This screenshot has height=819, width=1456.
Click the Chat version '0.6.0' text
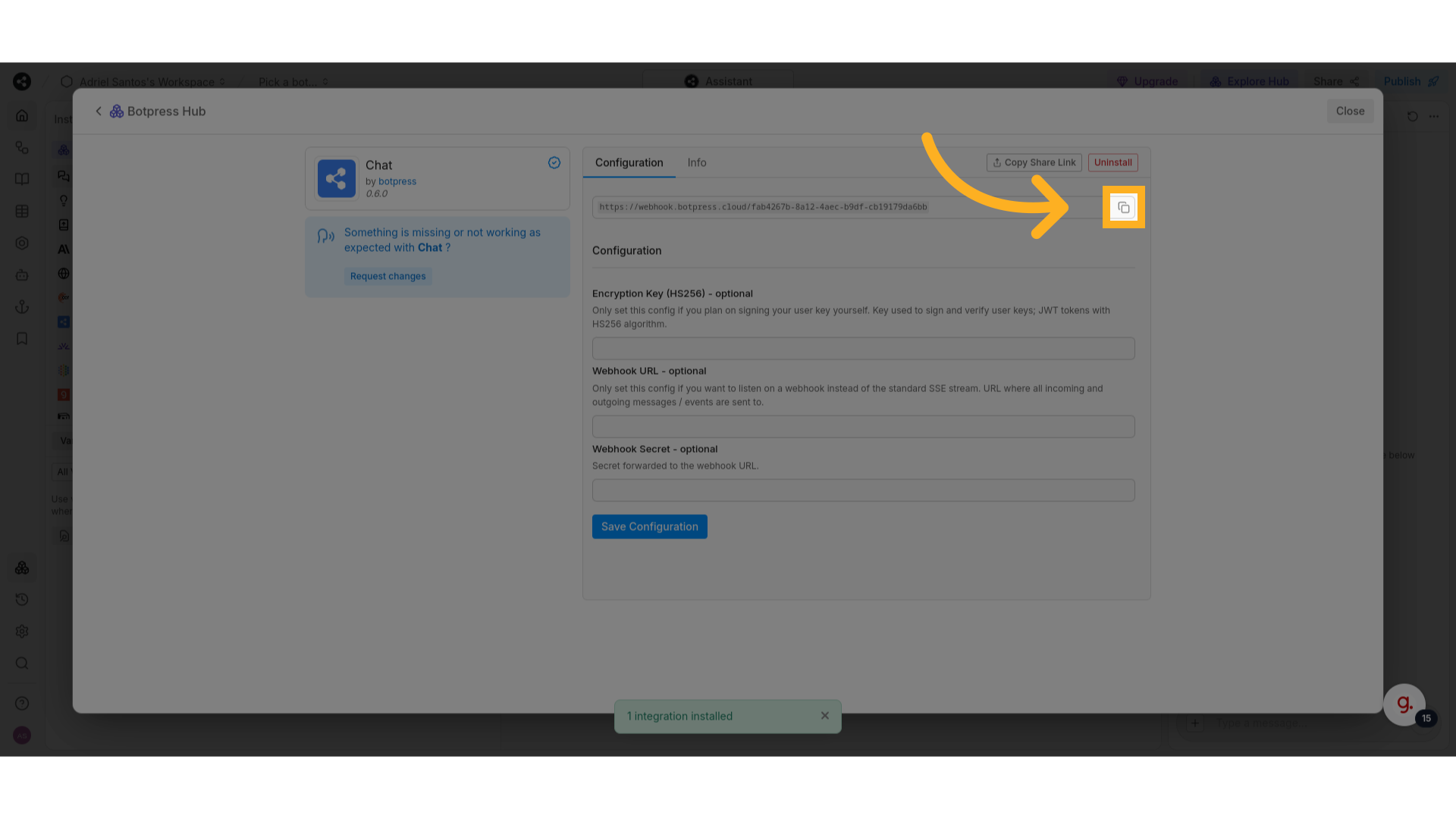tap(377, 194)
